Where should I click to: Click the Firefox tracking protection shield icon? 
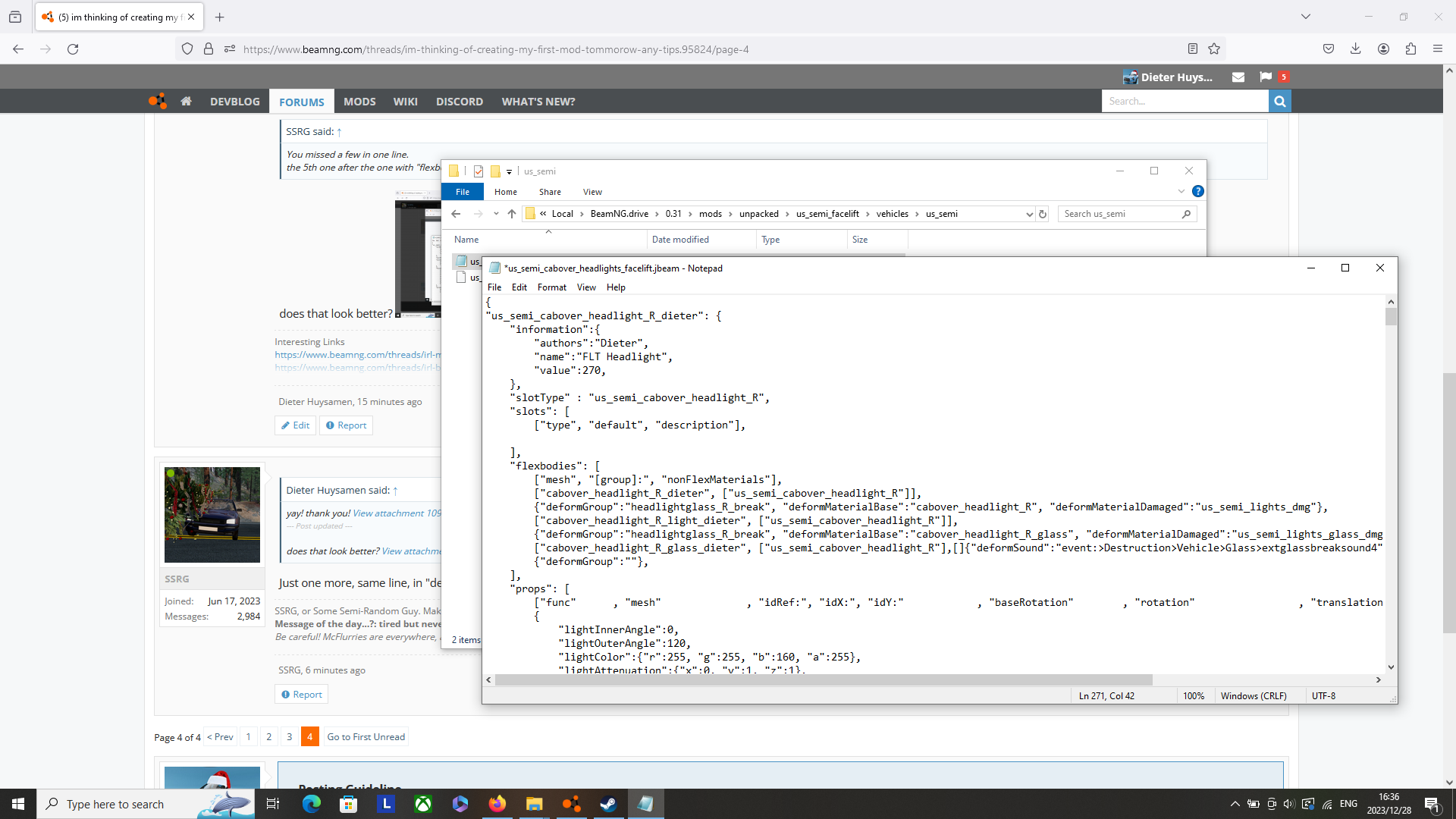(187, 49)
